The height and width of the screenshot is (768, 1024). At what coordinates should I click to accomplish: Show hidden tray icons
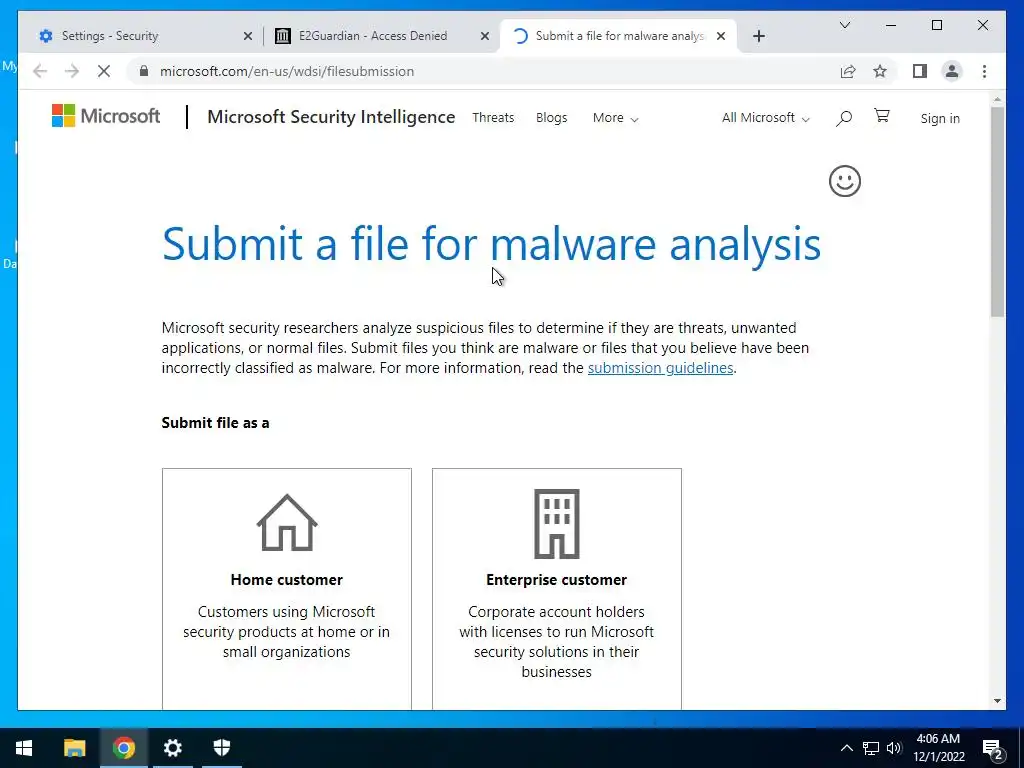coord(846,748)
